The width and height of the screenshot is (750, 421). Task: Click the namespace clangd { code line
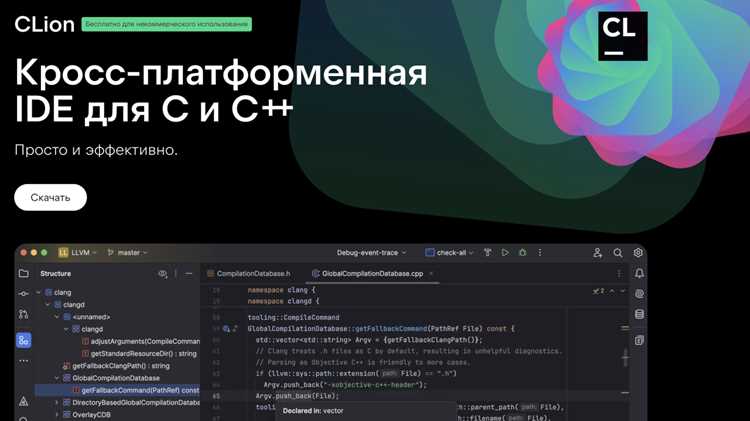[x=283, y=301]
